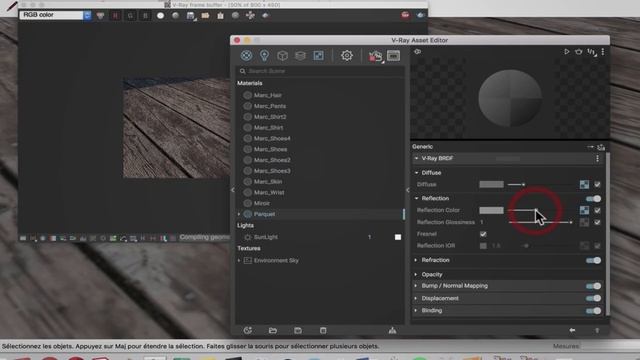
Task: Collapse Reflection section arrow
Action: [x=416, y=199]
